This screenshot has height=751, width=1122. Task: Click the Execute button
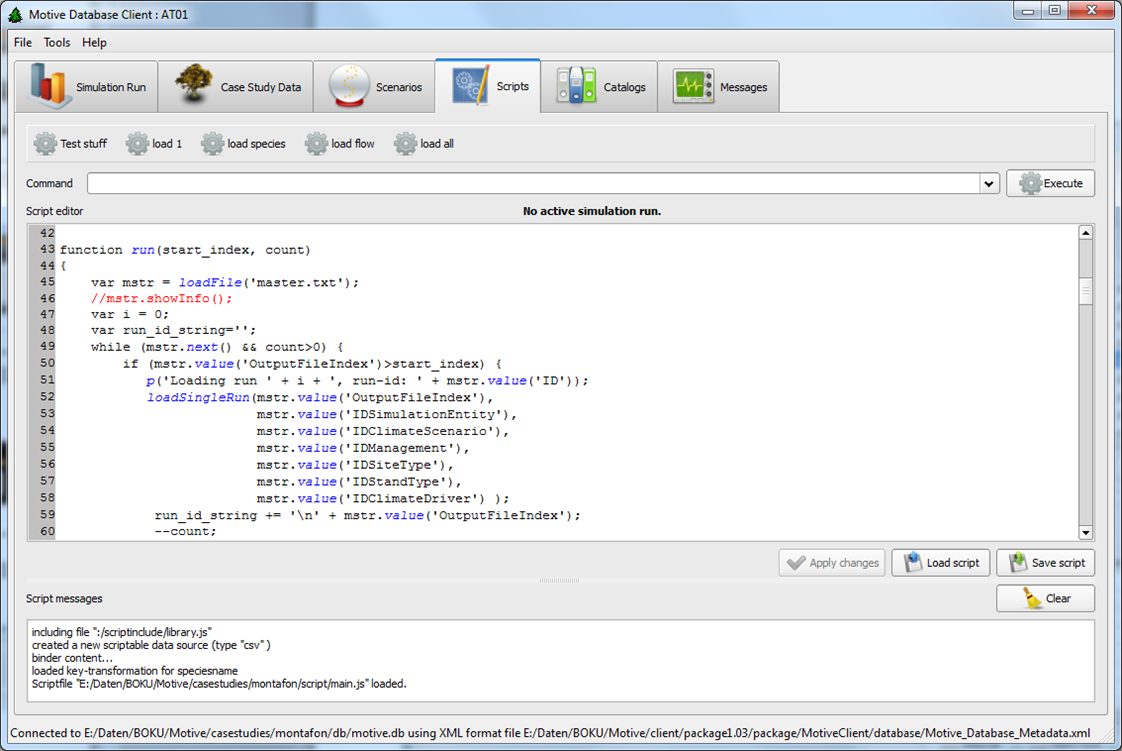click(1050, 184)
